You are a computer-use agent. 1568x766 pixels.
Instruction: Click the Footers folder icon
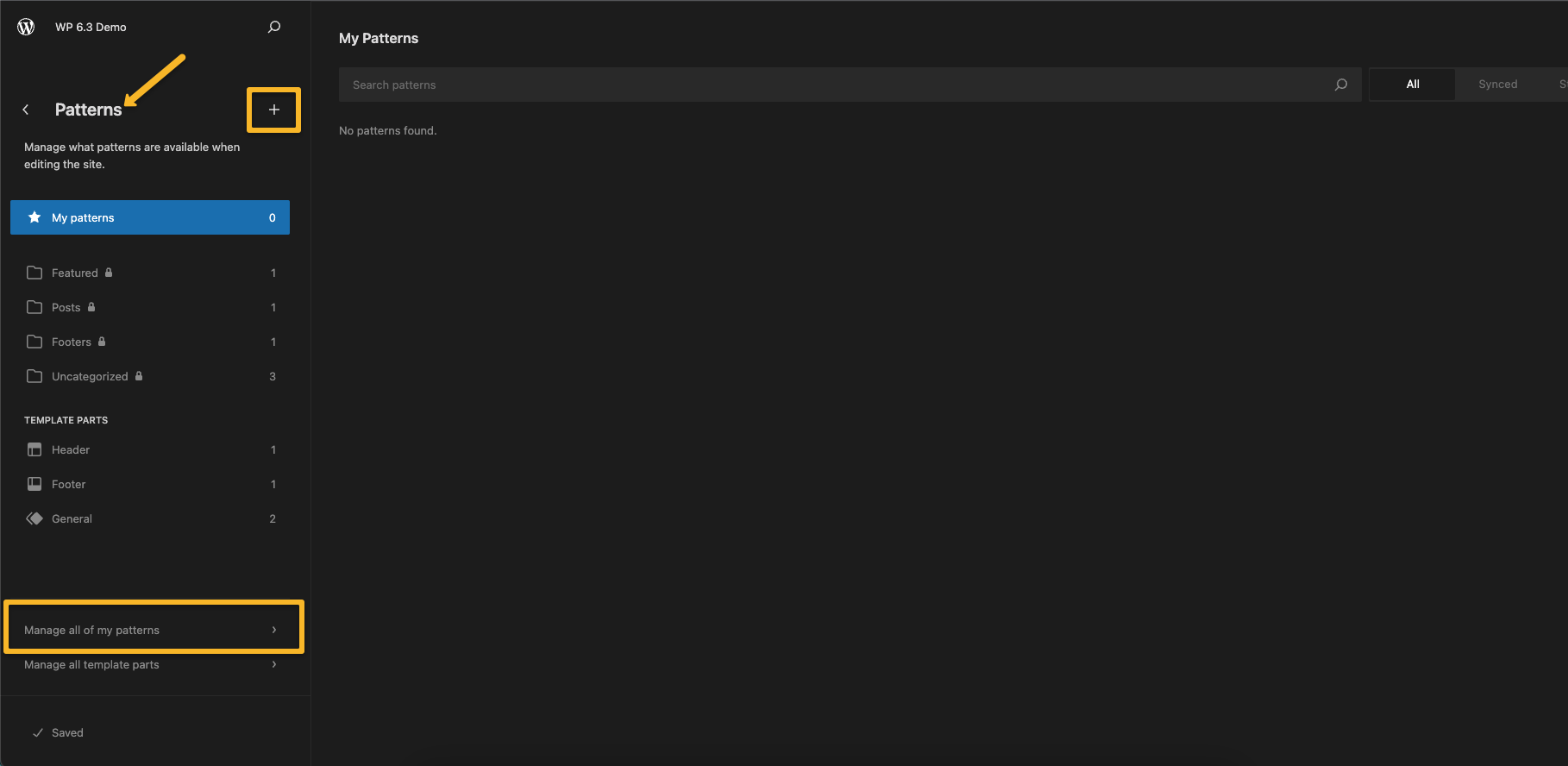click(x=34, y=342)
